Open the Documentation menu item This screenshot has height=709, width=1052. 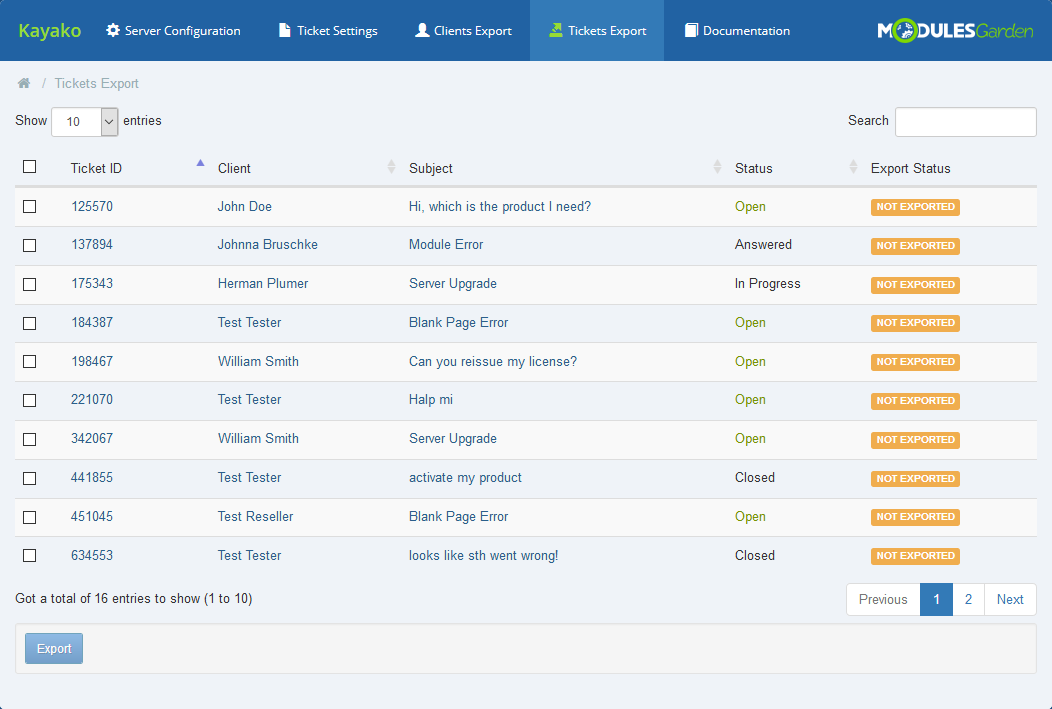737,30
